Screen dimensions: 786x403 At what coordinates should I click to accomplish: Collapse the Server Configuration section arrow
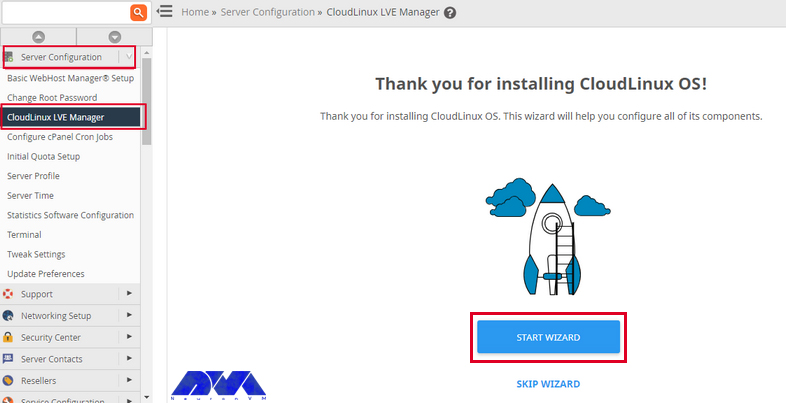point(129,57)
